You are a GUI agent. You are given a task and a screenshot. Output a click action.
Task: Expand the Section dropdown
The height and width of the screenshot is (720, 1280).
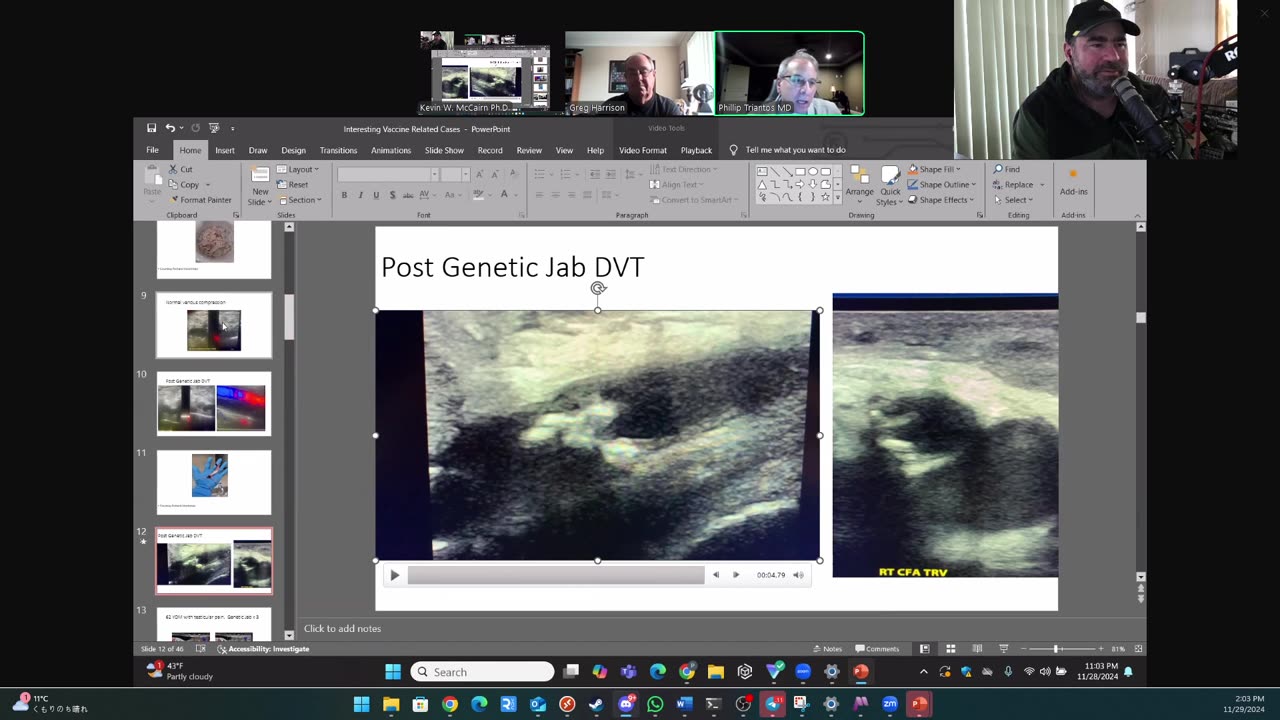299,200
